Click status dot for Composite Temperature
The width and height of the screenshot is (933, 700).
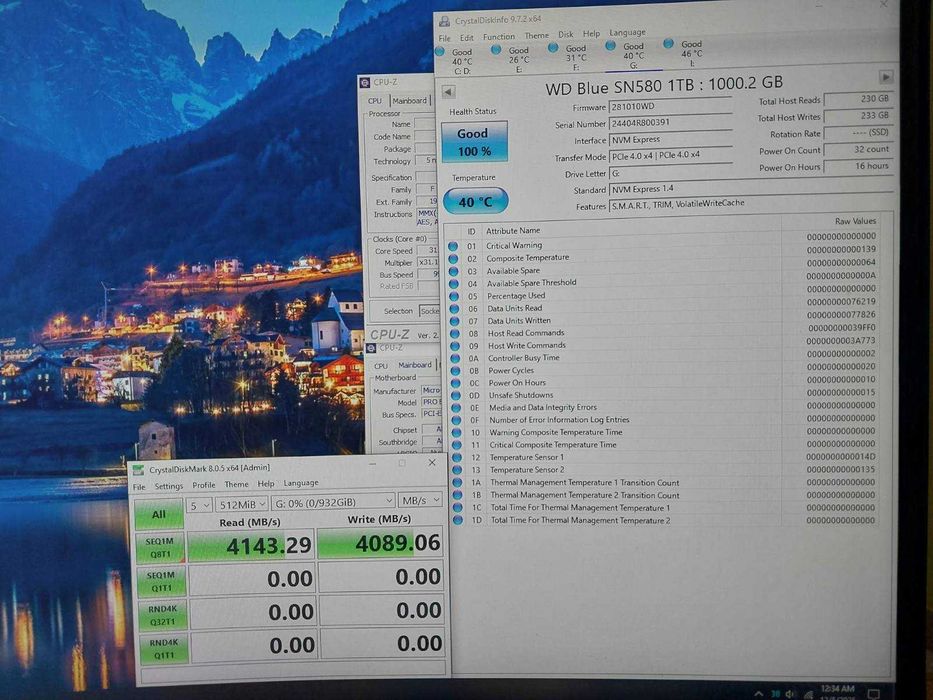click(453, 258)
